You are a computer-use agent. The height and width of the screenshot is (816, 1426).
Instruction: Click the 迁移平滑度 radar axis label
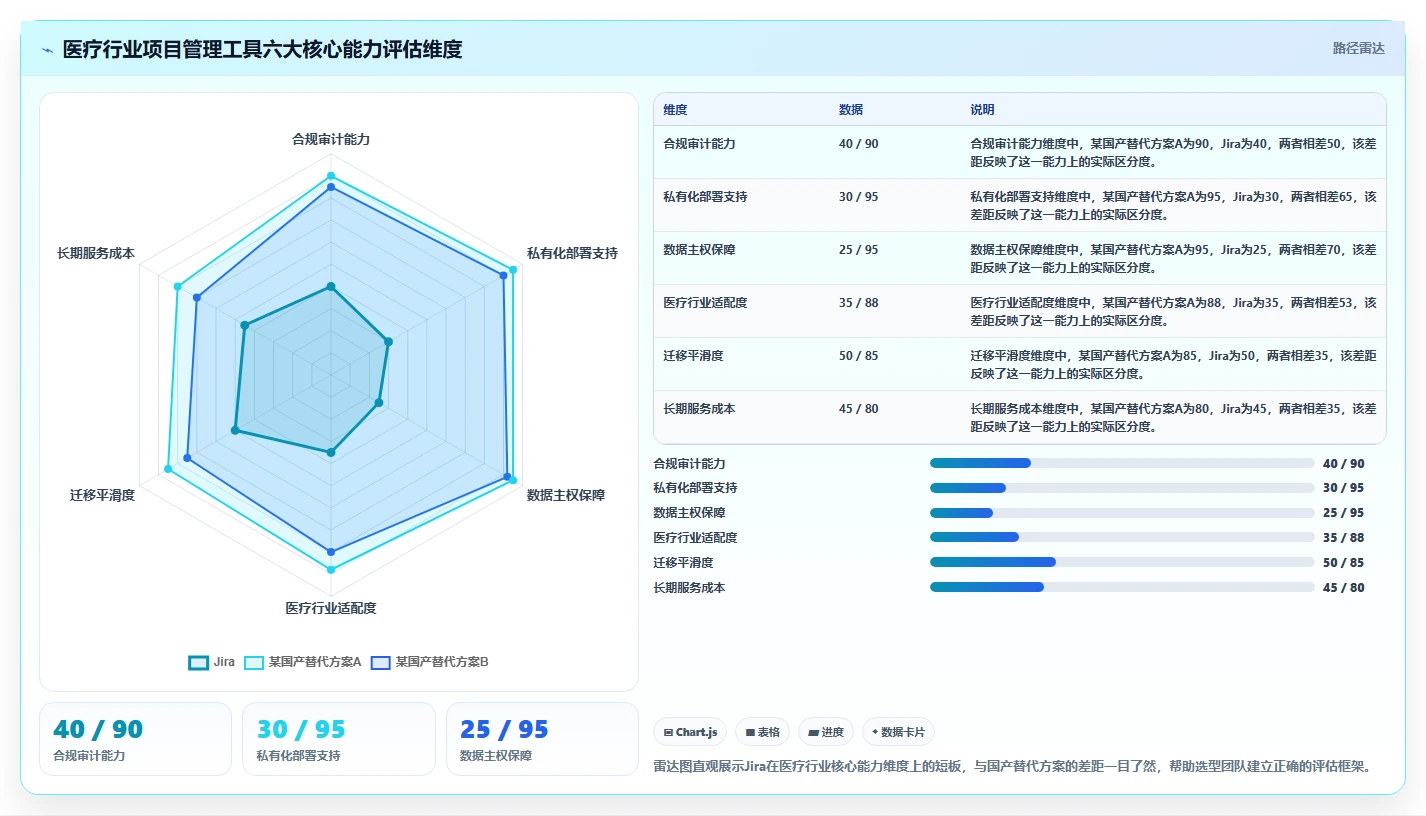coord(102,495)
